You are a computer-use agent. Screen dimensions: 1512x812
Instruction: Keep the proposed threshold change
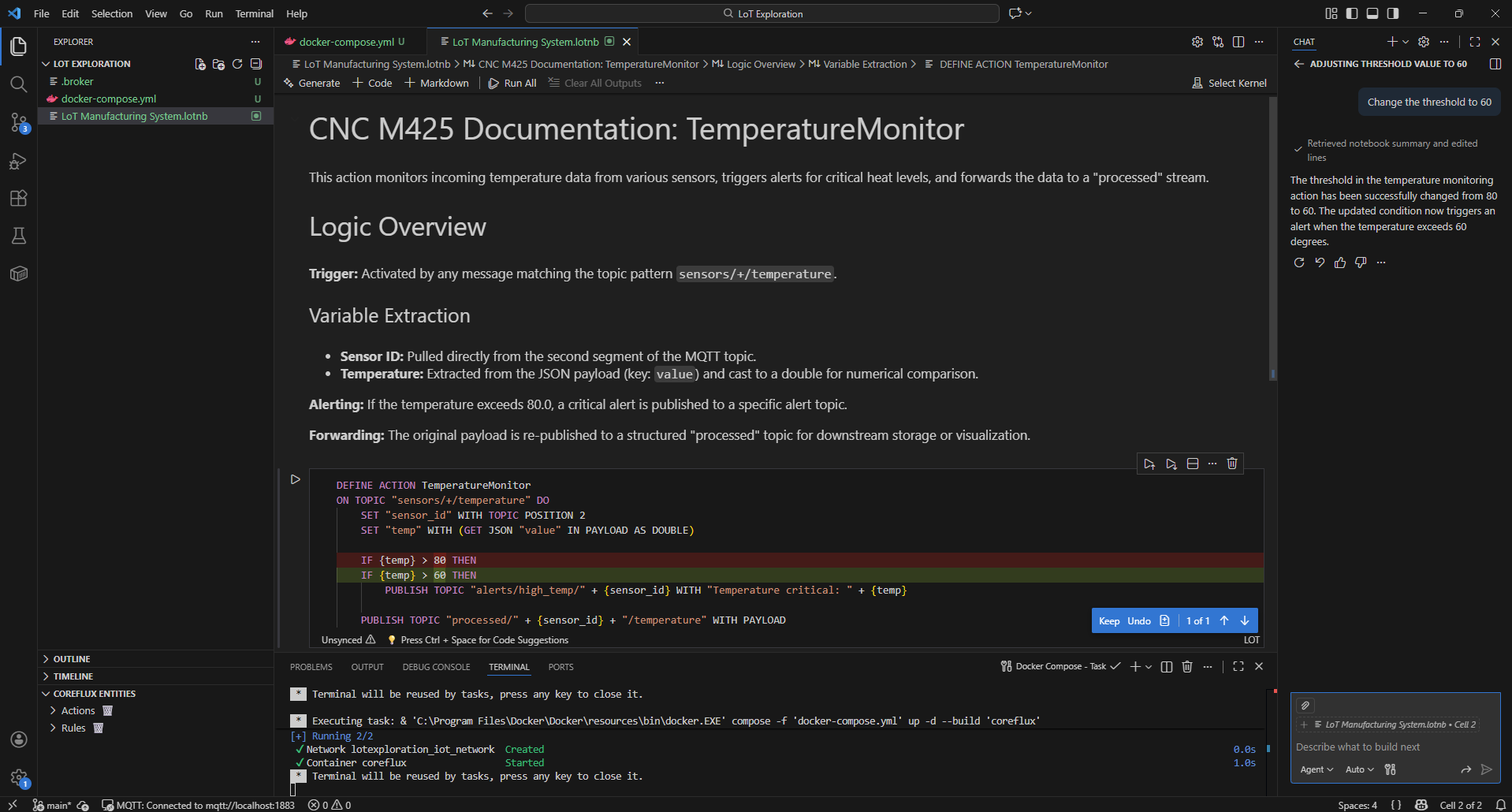(1109, 620)
